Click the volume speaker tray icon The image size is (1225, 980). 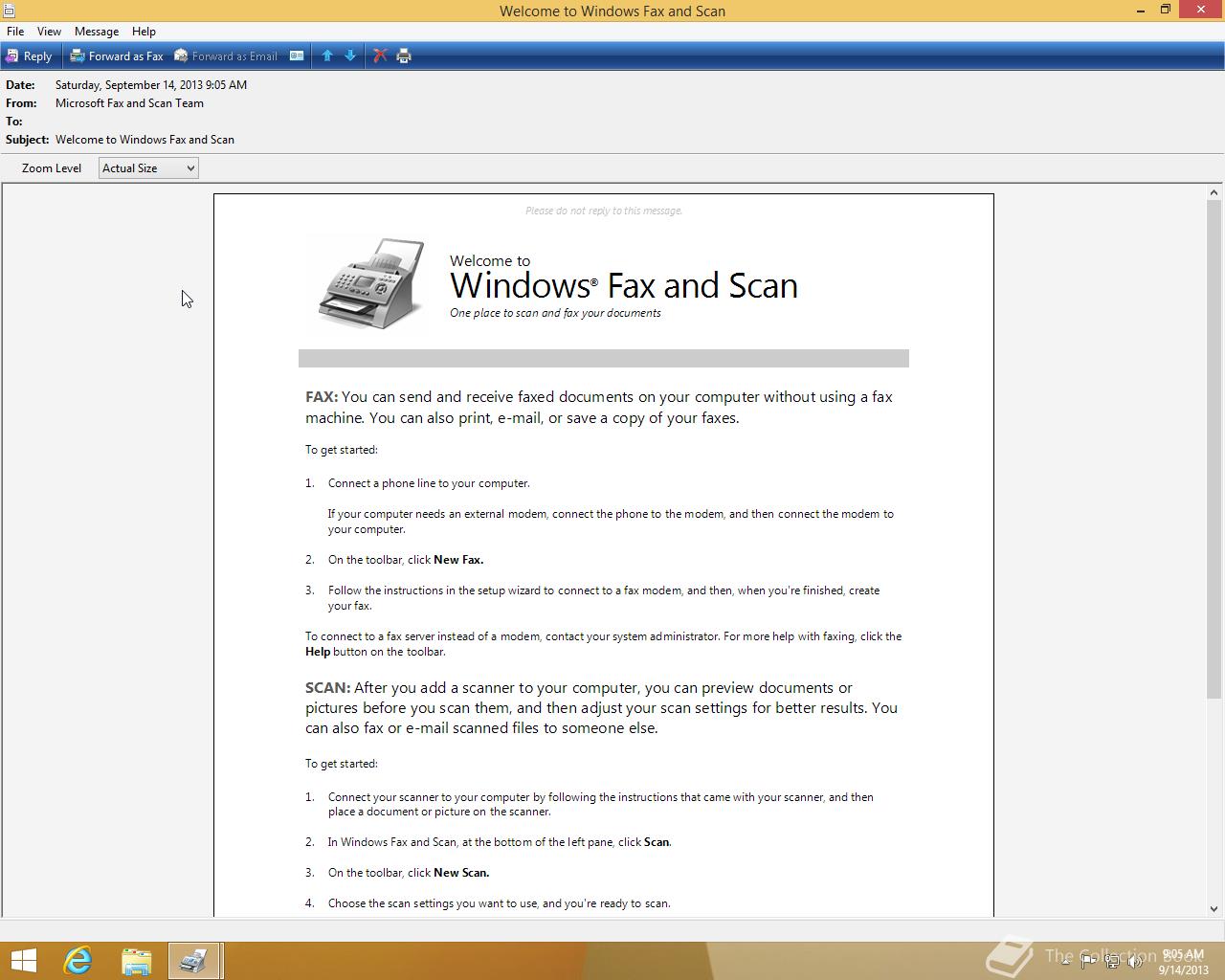pos(1135,962)
